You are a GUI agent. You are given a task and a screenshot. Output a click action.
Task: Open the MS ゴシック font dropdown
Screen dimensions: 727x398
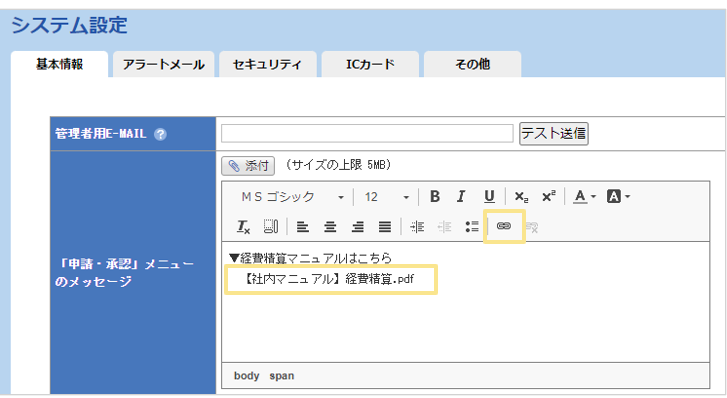coord(292,197)
